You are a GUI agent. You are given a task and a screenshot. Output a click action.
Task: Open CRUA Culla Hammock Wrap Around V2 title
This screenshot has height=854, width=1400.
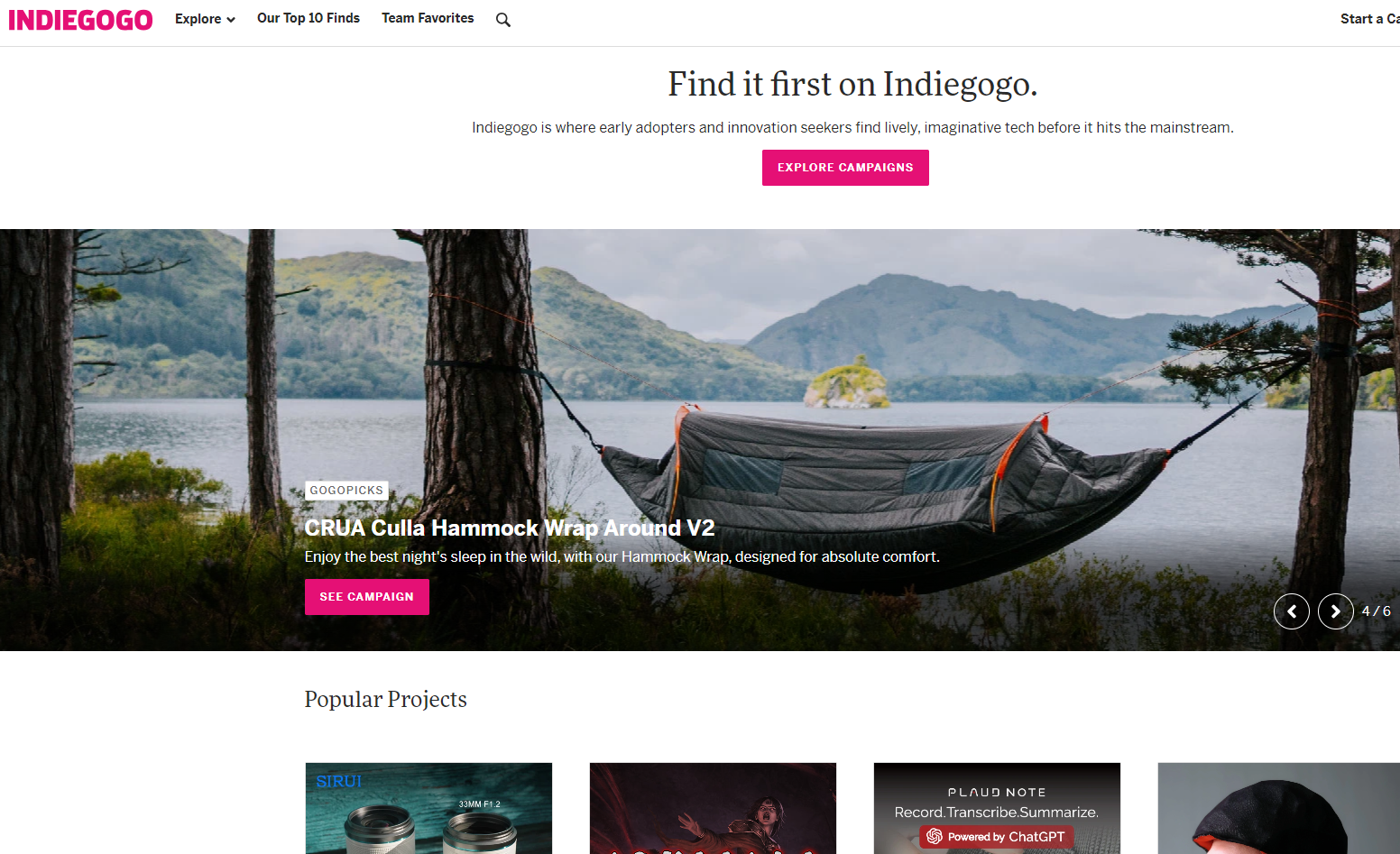(510, 528)
